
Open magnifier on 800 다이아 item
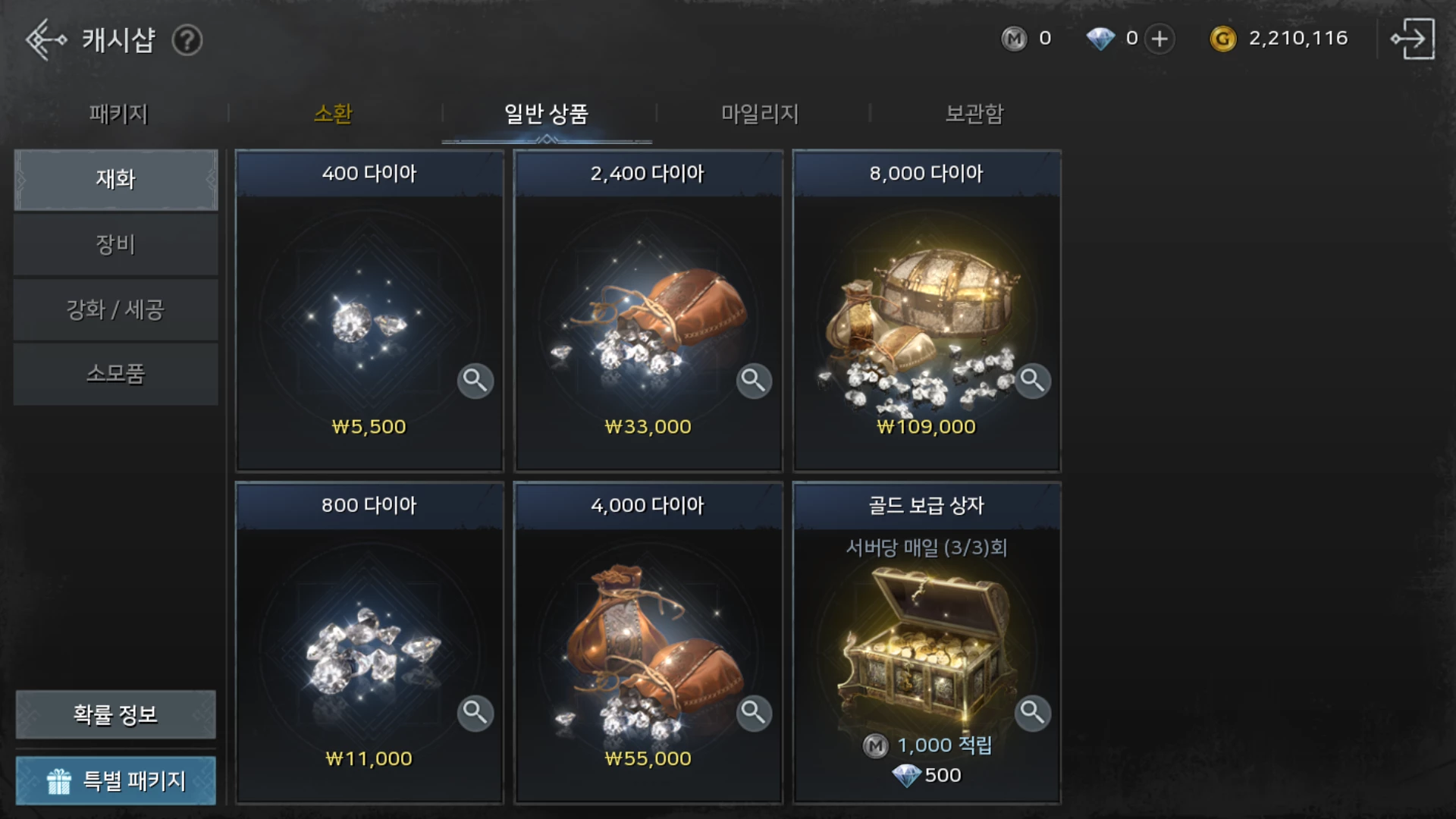click(475, 713)
